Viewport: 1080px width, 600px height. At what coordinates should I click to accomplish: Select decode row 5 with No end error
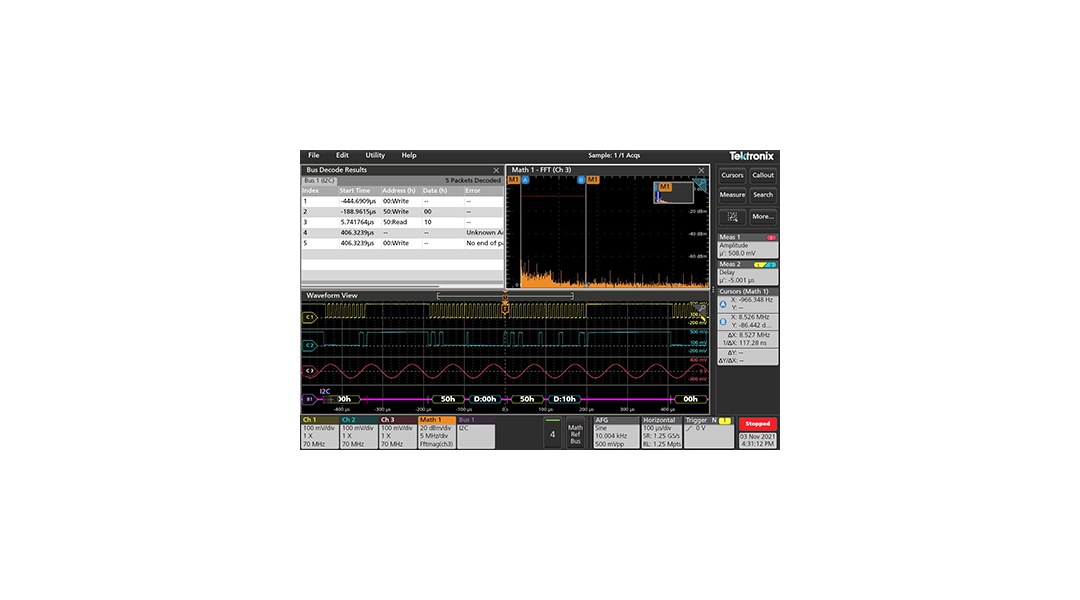(402, 243)
